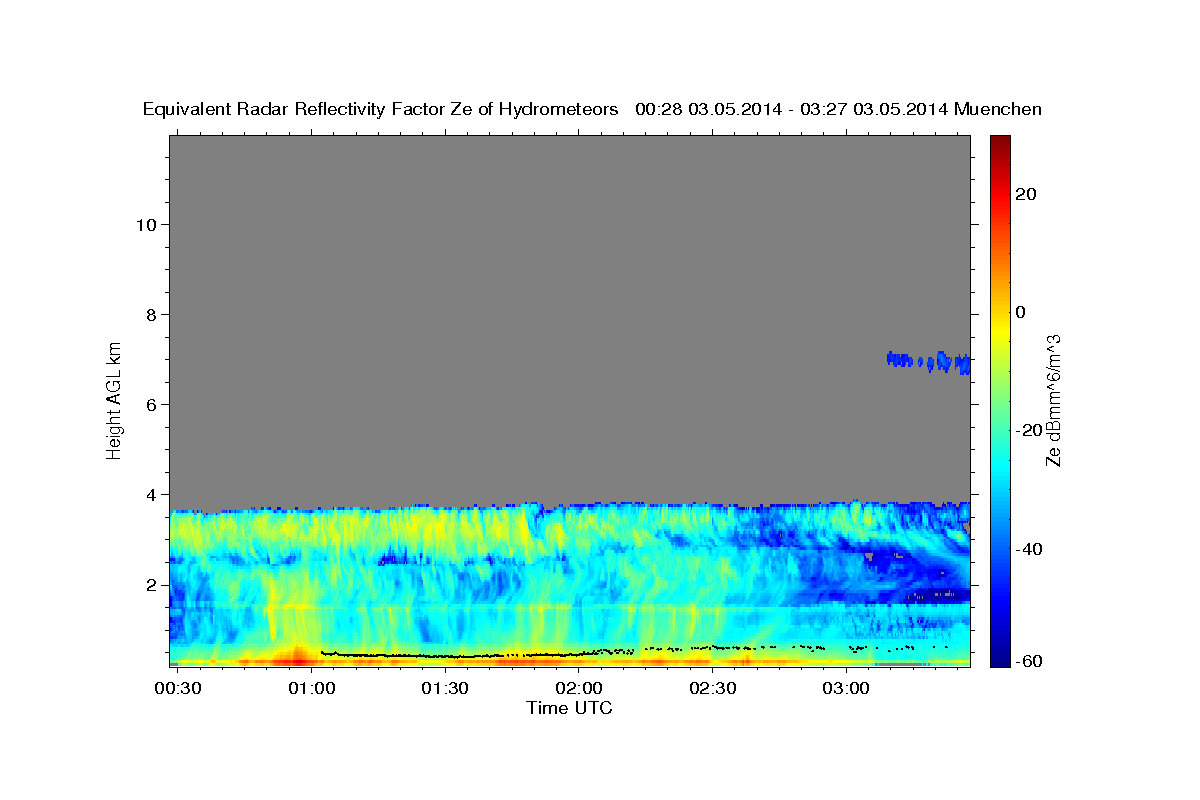Click the 01:30 time tick label

pos(444,689)
